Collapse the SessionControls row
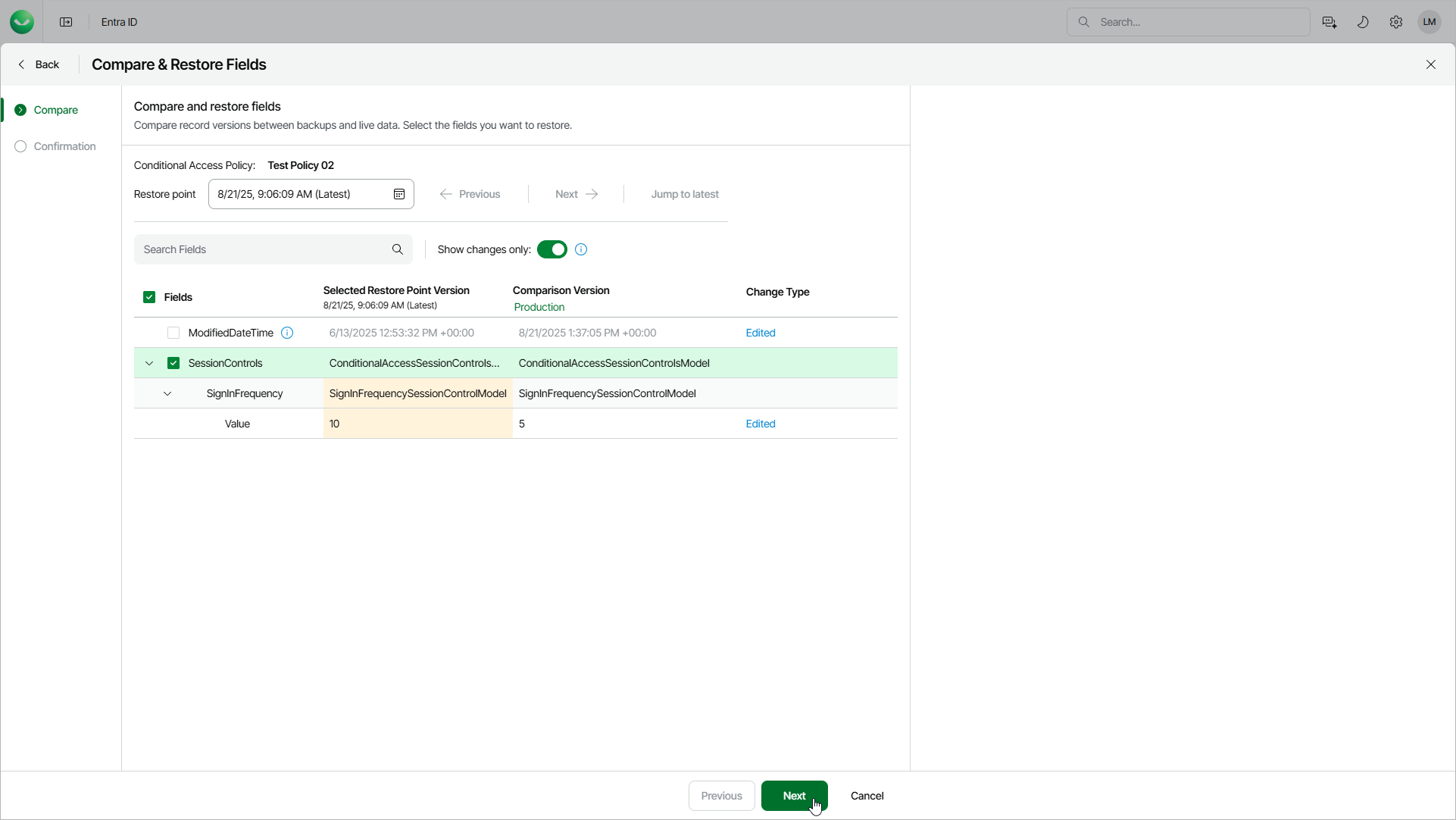Image resolution: width=1456 pixels, height=820 pixels. tap(149, 363)
